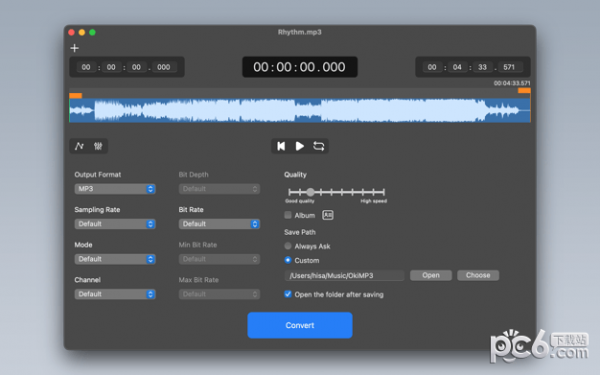
Task: Click the 00:04:33.571 duration label
Action: [x=512, y=83]
